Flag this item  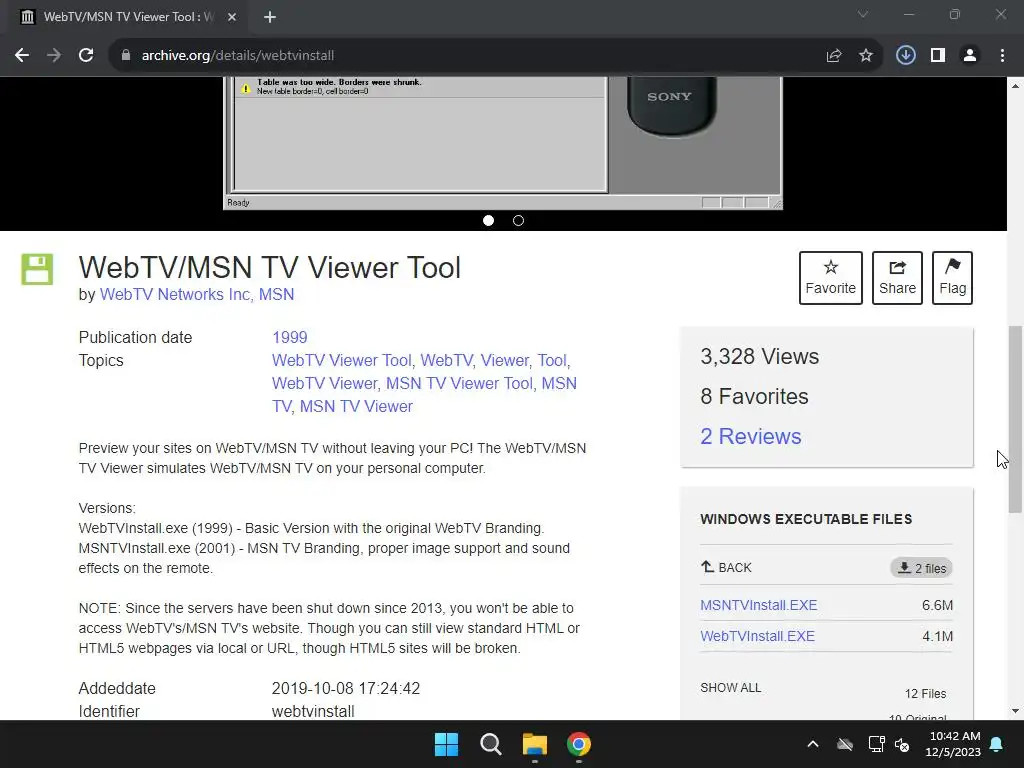pyautogui.click(x=952, y=278)
